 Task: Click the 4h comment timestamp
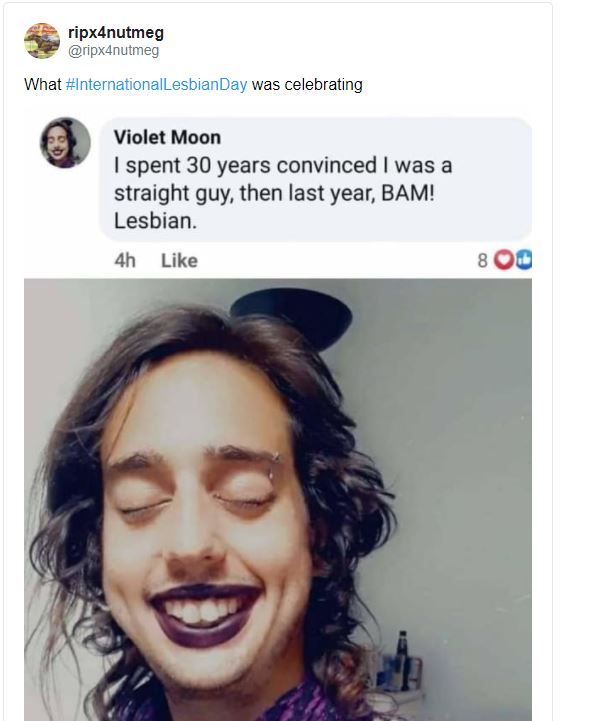tap(125, 260)
